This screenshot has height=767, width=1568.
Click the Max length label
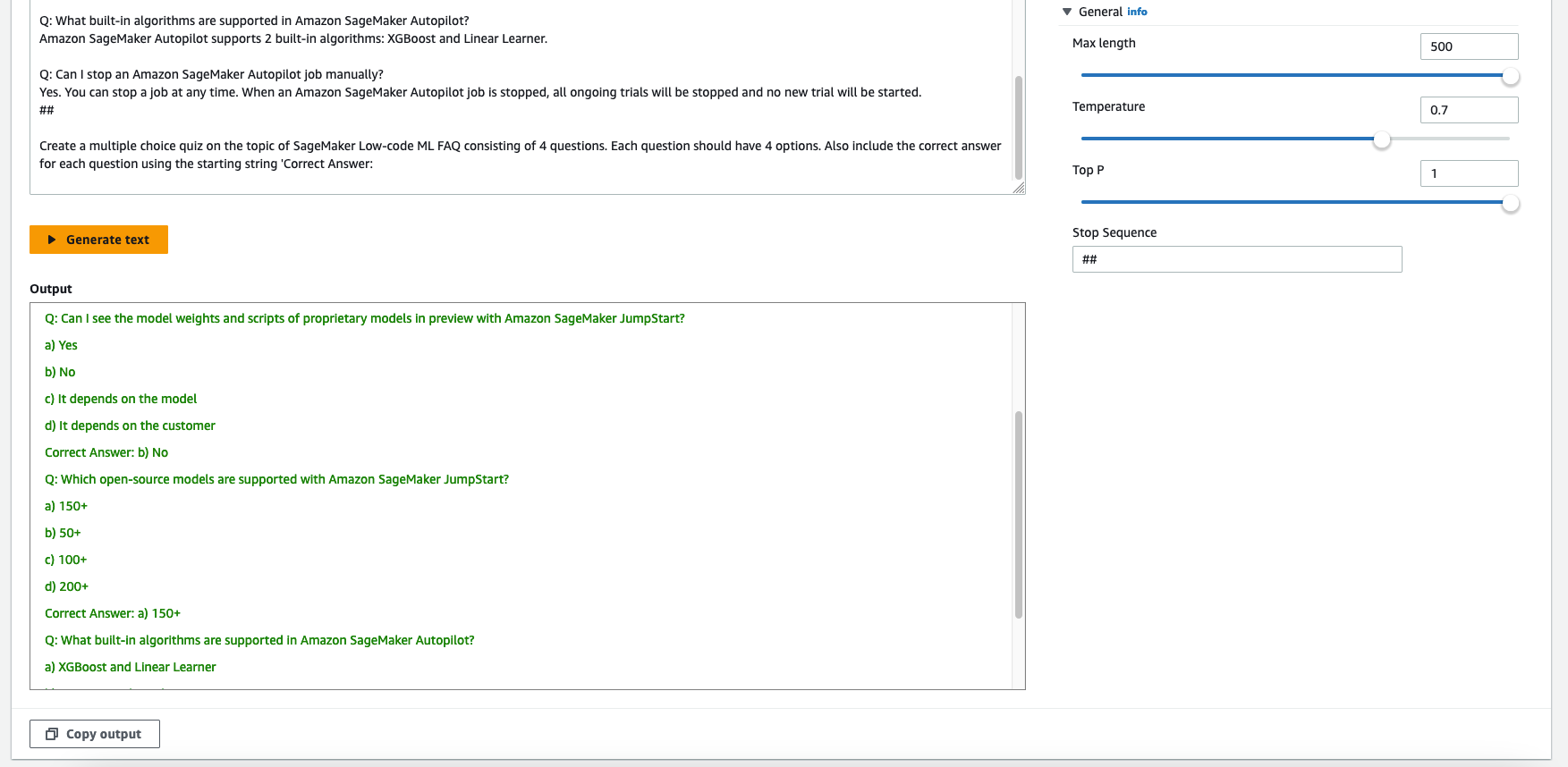(1104, 43)
